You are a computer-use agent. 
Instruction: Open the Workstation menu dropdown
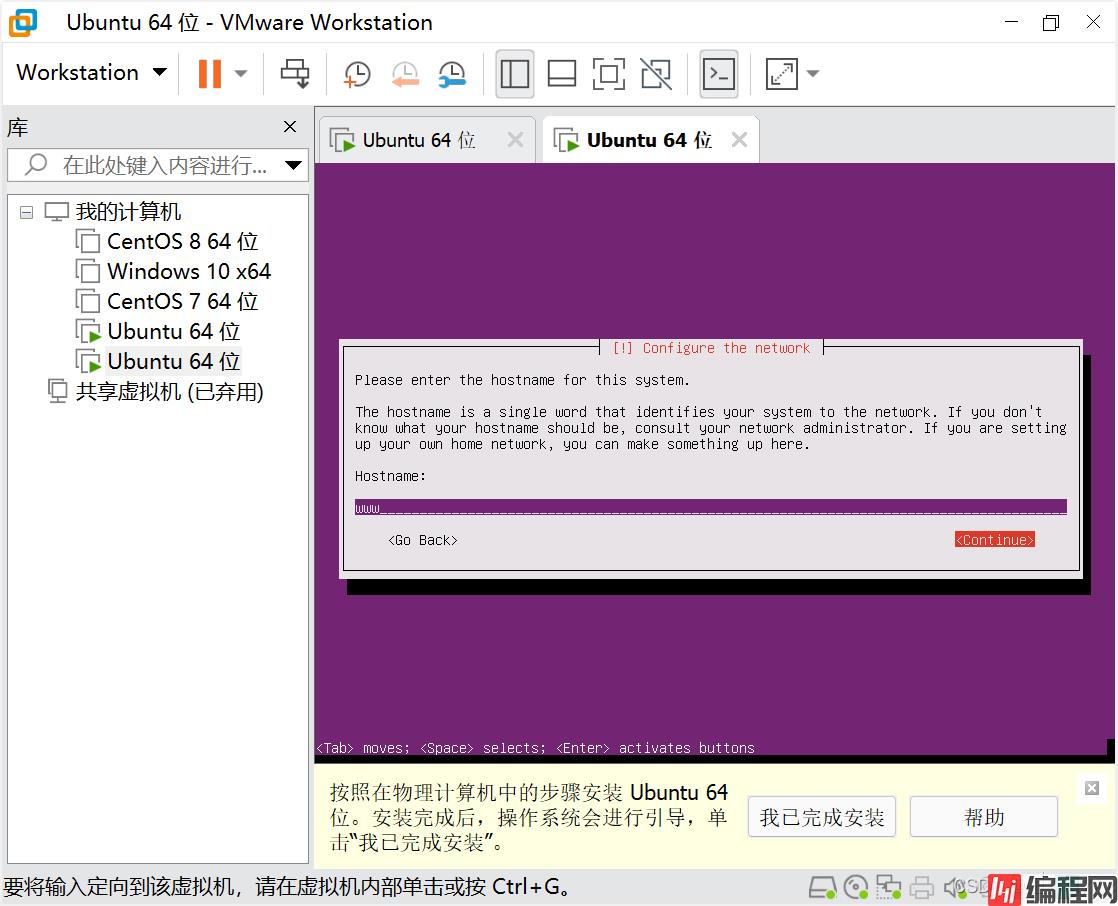pos(91,73)
